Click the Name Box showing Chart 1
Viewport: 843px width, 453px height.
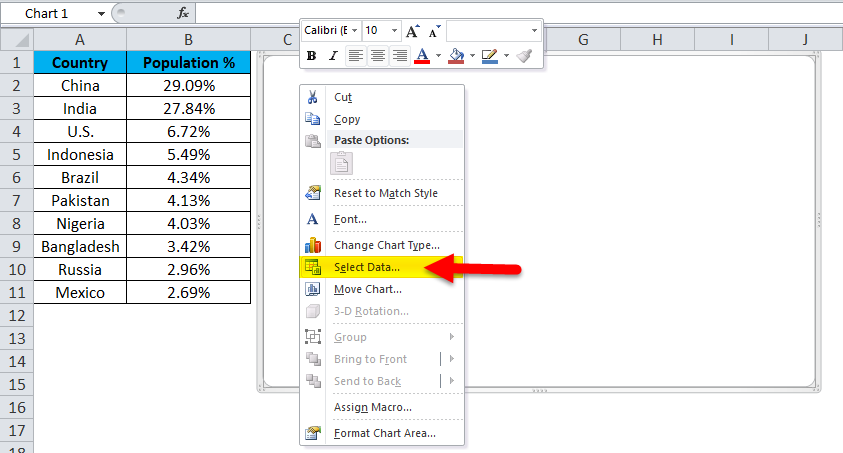coord(47,13)
